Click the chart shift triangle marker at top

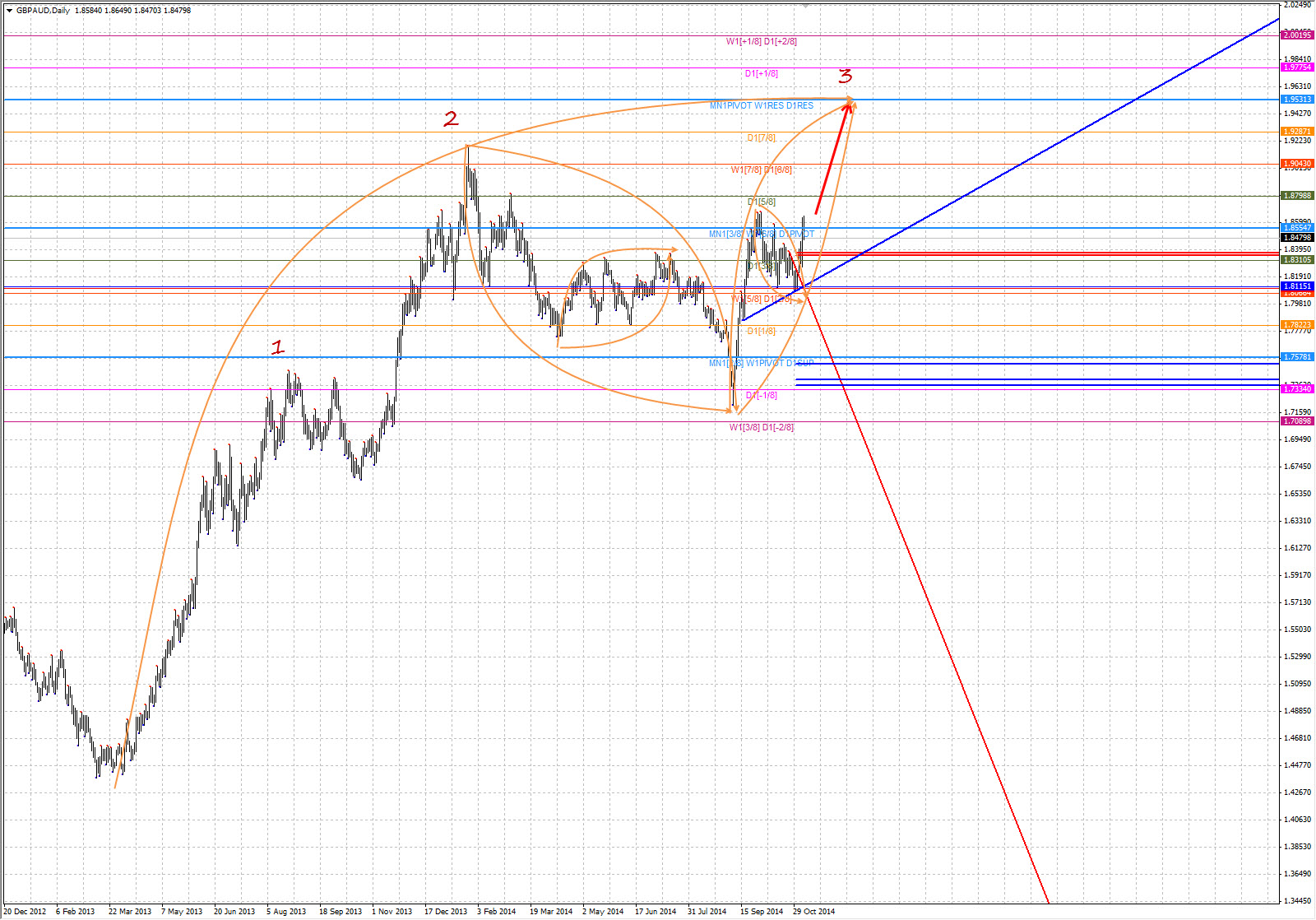[806, 5]
